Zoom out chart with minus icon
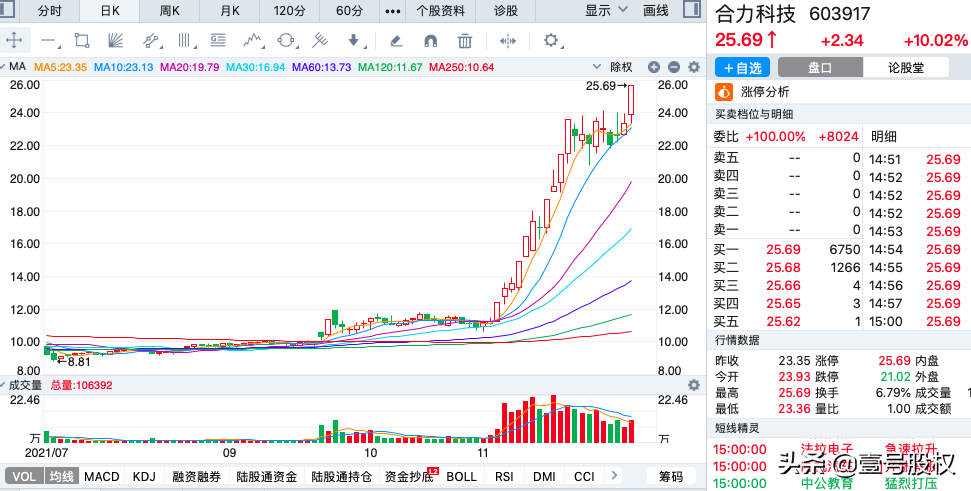This screenshot has width=971, height=491. [674, 67]
